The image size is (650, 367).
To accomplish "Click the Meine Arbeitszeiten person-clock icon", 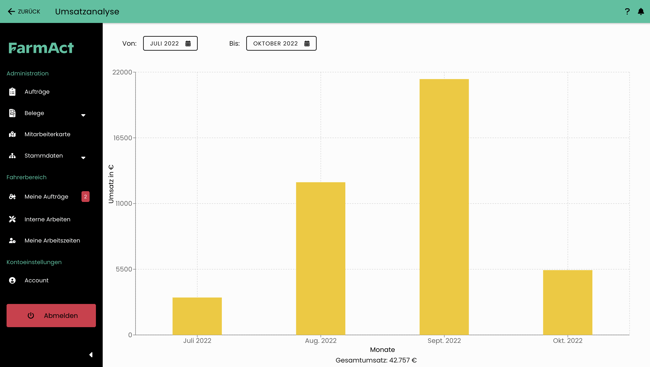I will pyautogui.click(x=12, y=241).
